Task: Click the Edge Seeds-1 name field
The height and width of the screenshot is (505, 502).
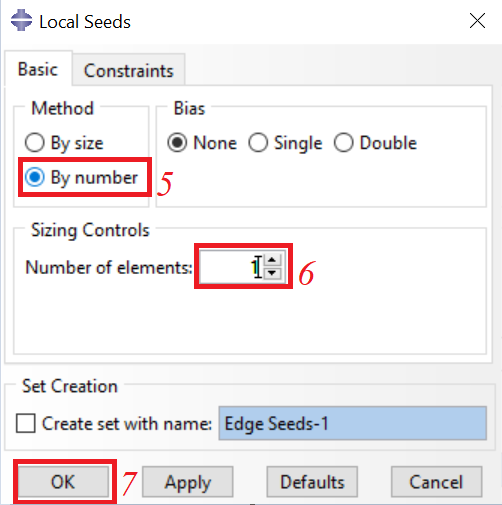Action: pyautogui.click(x=352, y=423)
